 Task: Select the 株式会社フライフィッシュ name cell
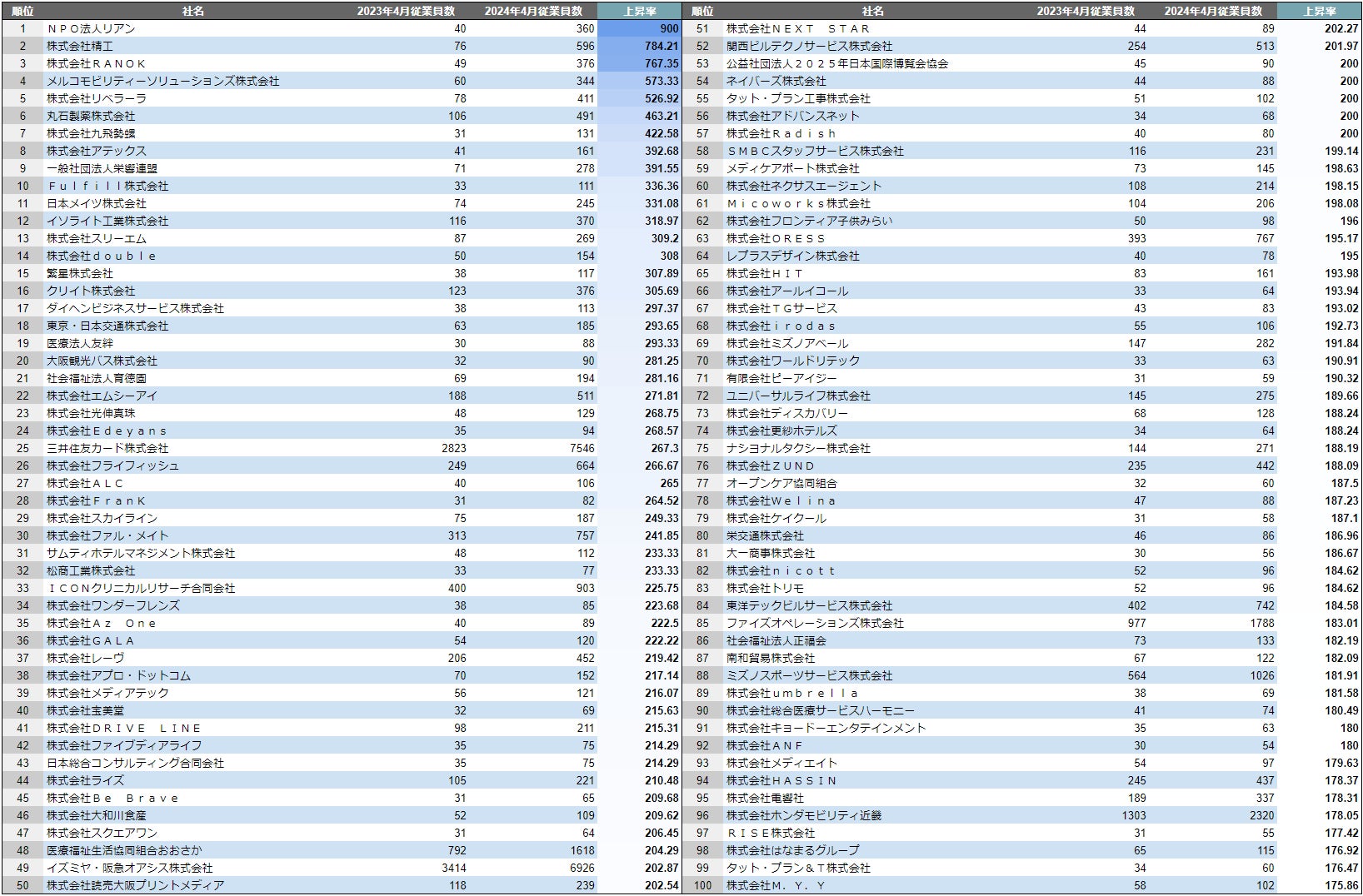113,465
